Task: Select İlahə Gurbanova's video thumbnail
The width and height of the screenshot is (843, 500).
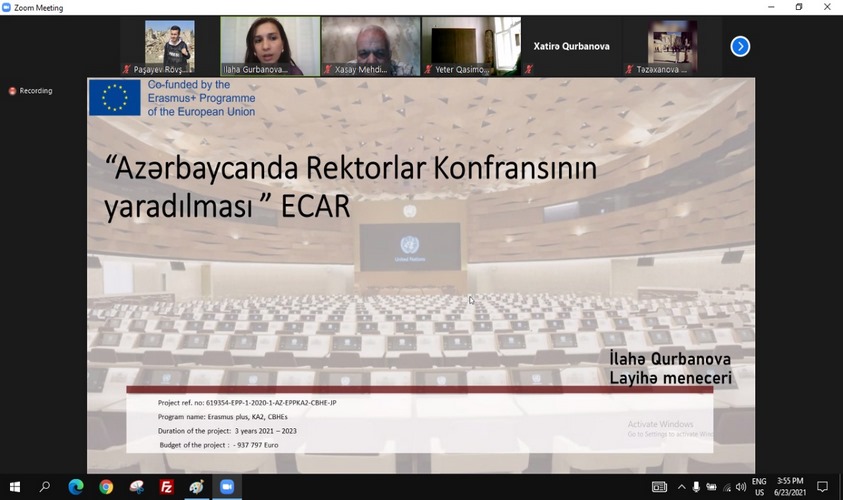Action: [x=270, y=46]
